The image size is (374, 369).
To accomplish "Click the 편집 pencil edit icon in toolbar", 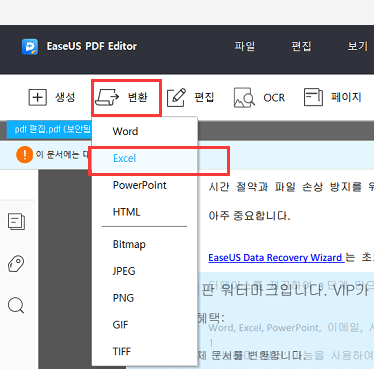I will point(176,97).
